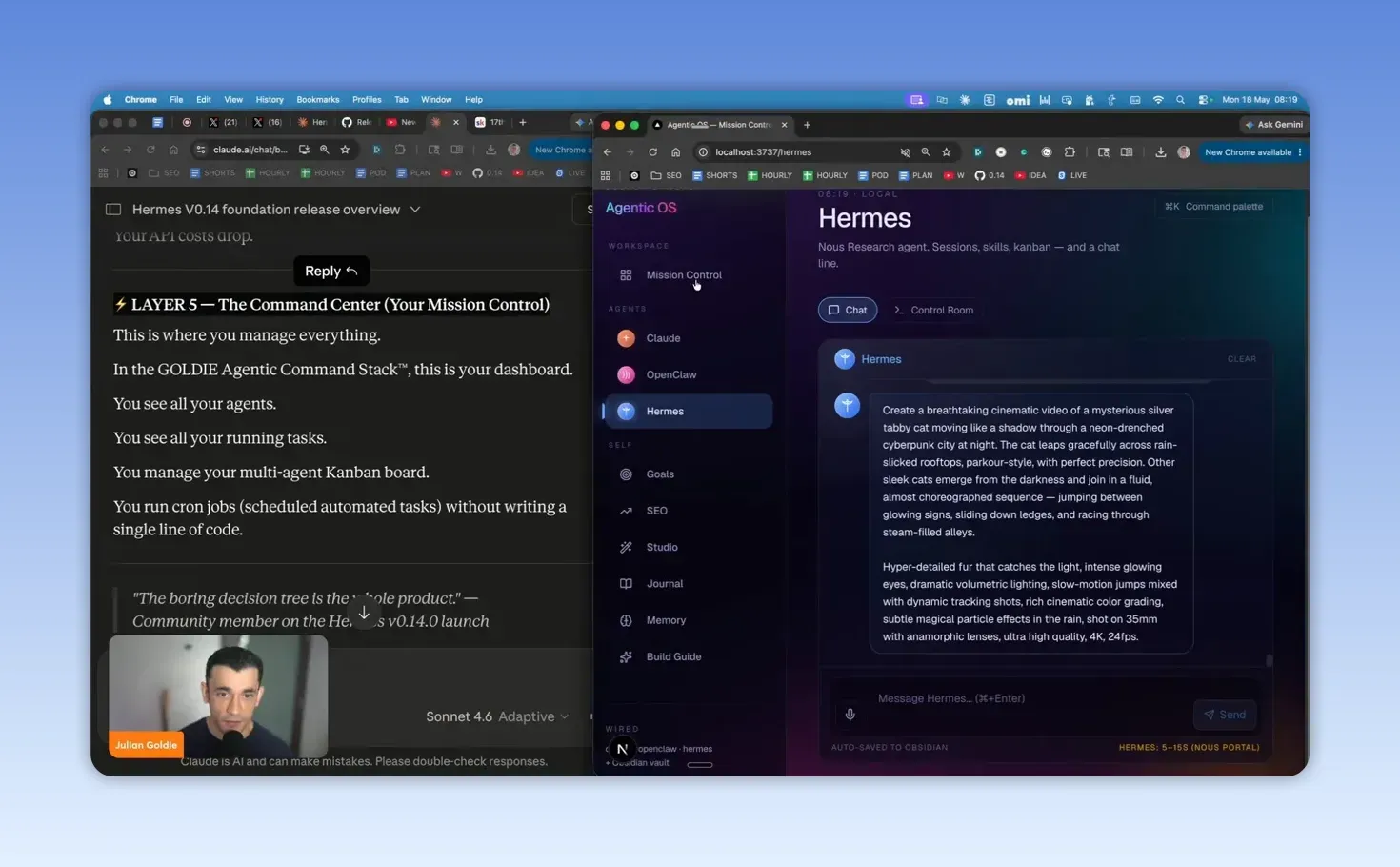Click the "Hermes" page heading
The height and width of the screenshot is (867, 1400).
click(865, 219)
